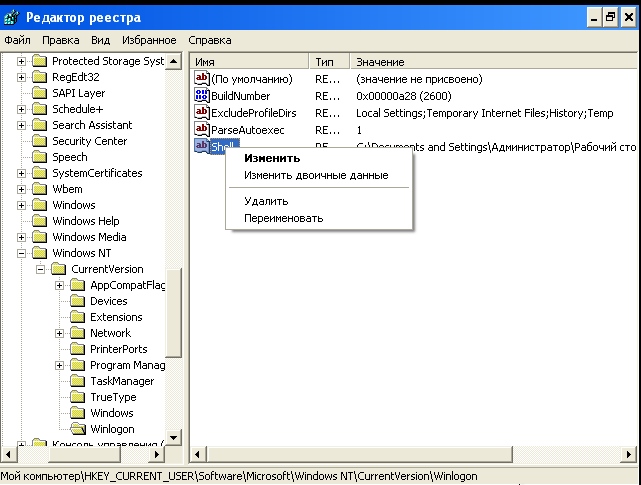641x485 pixels.
Task: Click the tree pane vertical scrollbar thumb
Action: 174,313
